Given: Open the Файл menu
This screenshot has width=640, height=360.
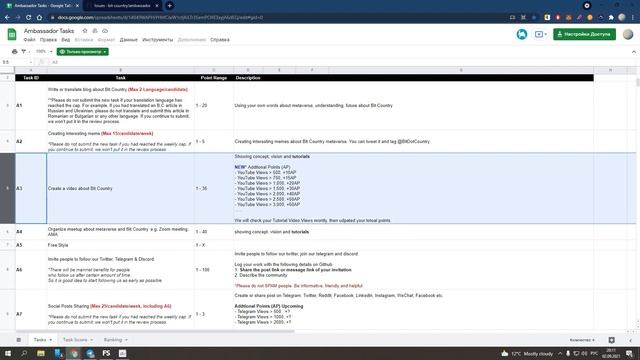Looking at the screenshot, I should click(29, 40).
